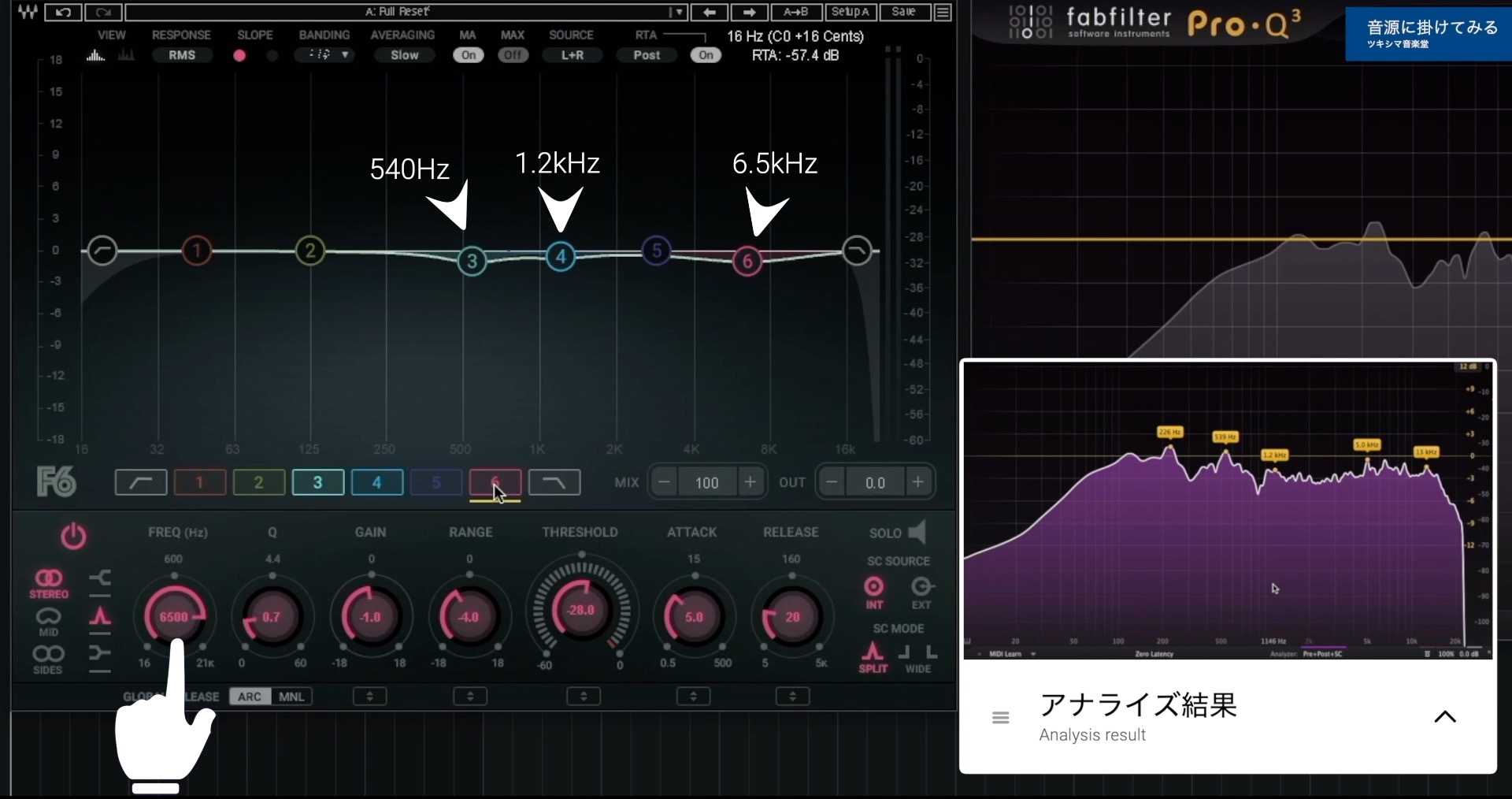Switch Global Release from ARC to MNL

291,696
